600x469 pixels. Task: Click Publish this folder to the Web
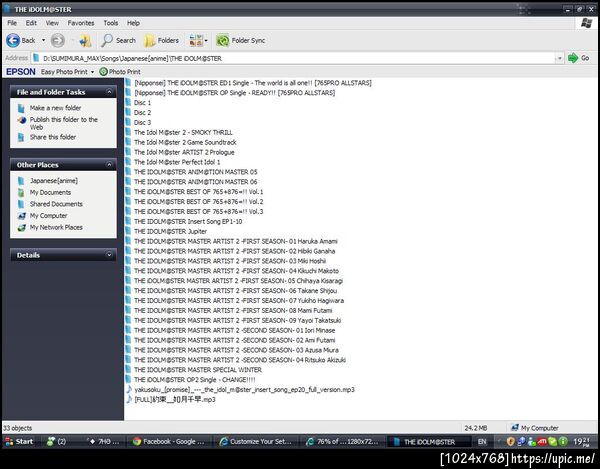point(64,123)
